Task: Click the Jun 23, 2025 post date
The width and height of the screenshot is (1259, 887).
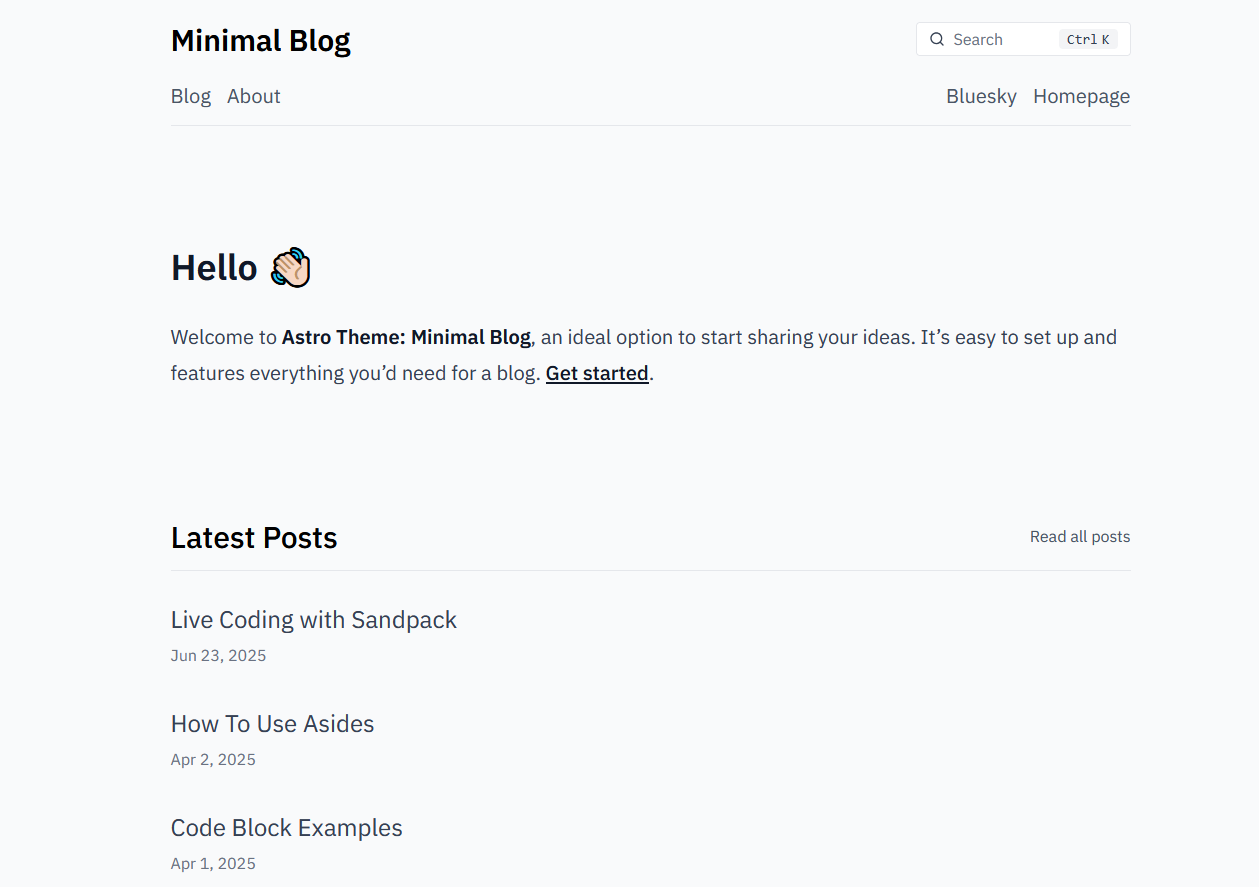Action: coord(218,655)
